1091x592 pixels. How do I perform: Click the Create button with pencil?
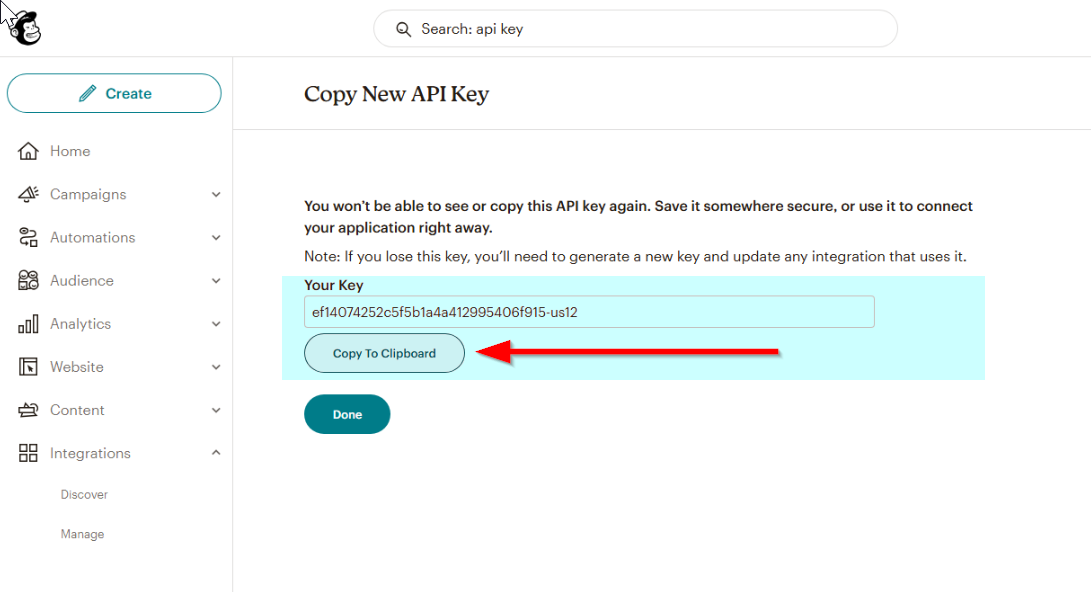(x=114, y=93)
